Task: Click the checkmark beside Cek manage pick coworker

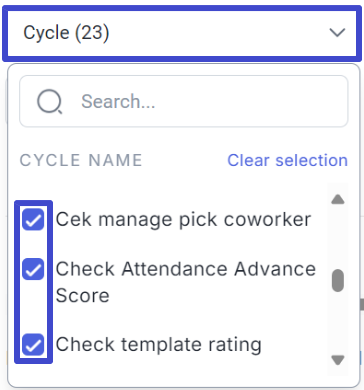Action: pyautogui.click(x=33, y=220)
